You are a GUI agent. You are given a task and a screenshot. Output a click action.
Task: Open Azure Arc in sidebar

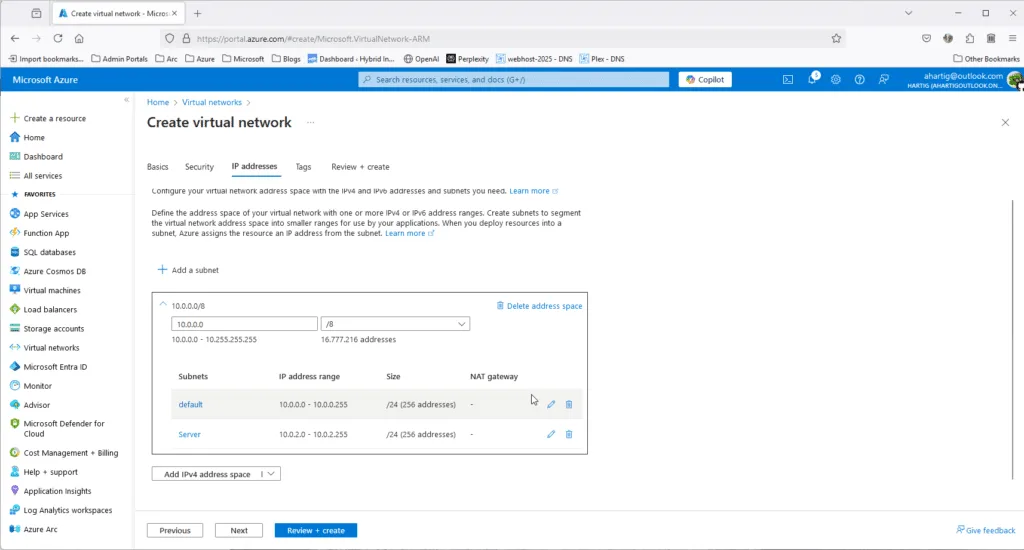pyautogui.click(x=40, y=529)
